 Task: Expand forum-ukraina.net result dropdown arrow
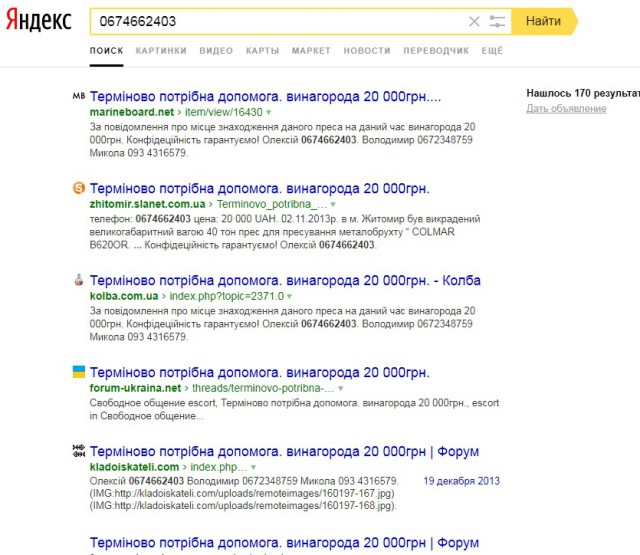[x=340, y=388]
